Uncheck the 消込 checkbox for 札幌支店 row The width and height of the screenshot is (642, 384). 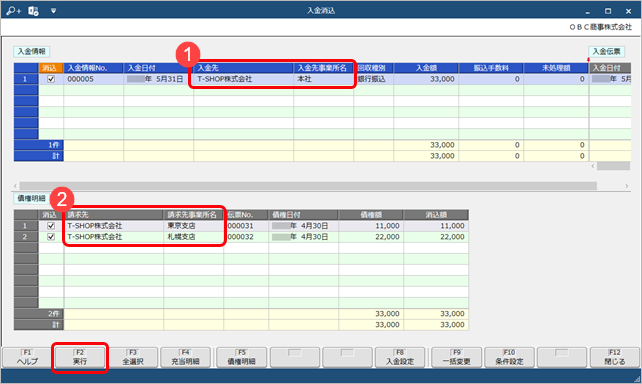51,237
